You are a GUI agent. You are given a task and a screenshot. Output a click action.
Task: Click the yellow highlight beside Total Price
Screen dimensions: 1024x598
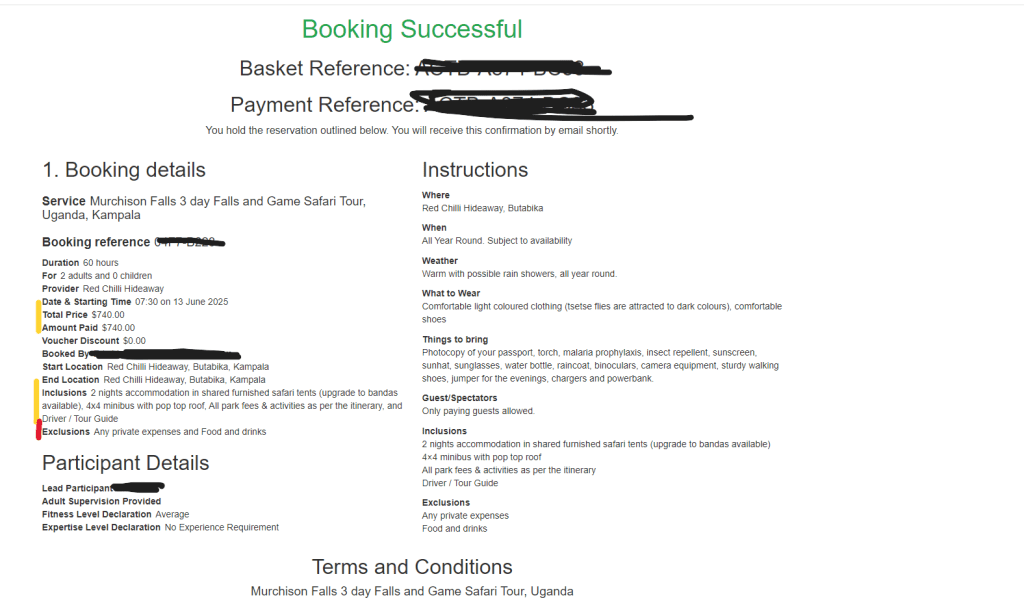point(38,316)
